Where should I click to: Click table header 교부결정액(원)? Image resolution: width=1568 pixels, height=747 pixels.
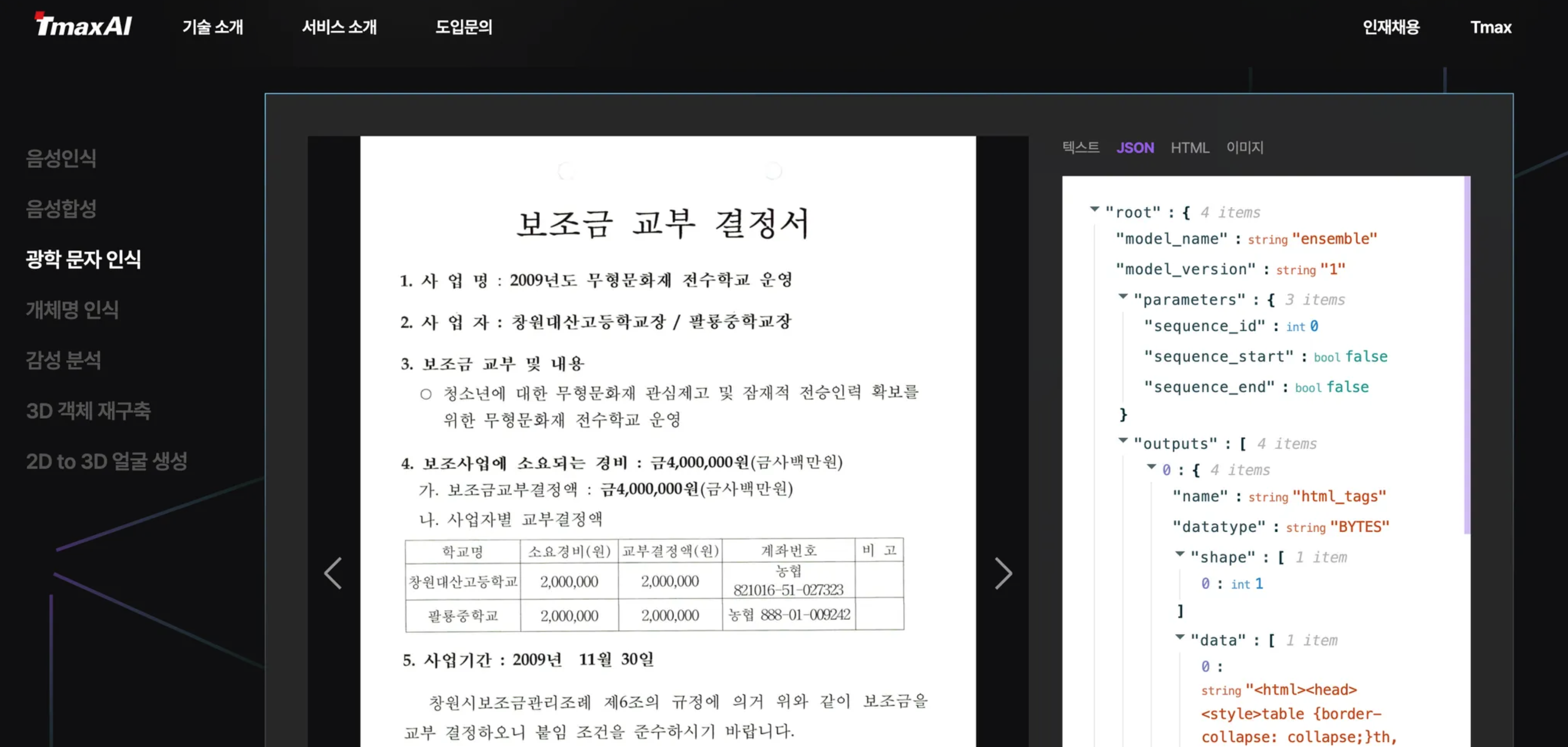[x=670, y=551]
